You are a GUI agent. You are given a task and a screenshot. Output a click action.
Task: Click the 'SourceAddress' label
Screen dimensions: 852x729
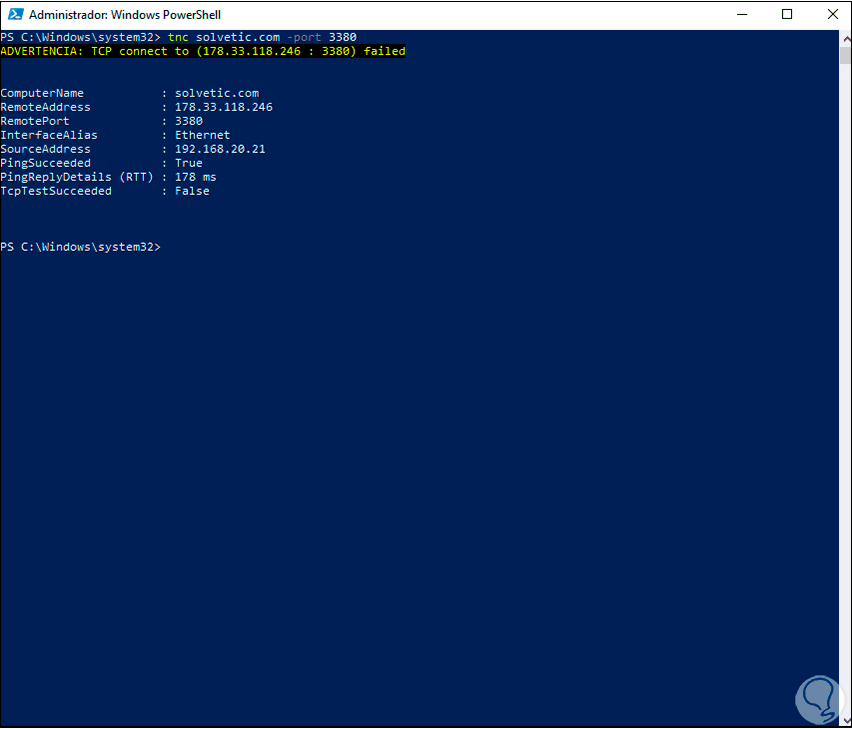click(46, 149)
